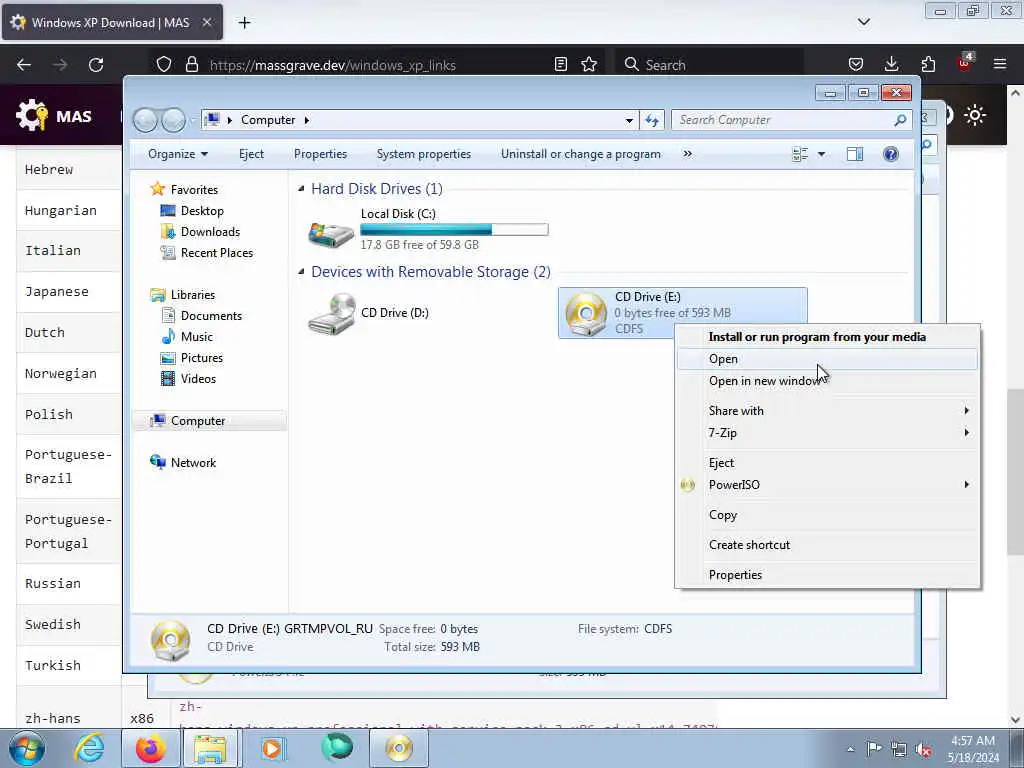1024x768 pixels.
Task: Open the Organize dropdown menu
Action: tap(178, 154)
